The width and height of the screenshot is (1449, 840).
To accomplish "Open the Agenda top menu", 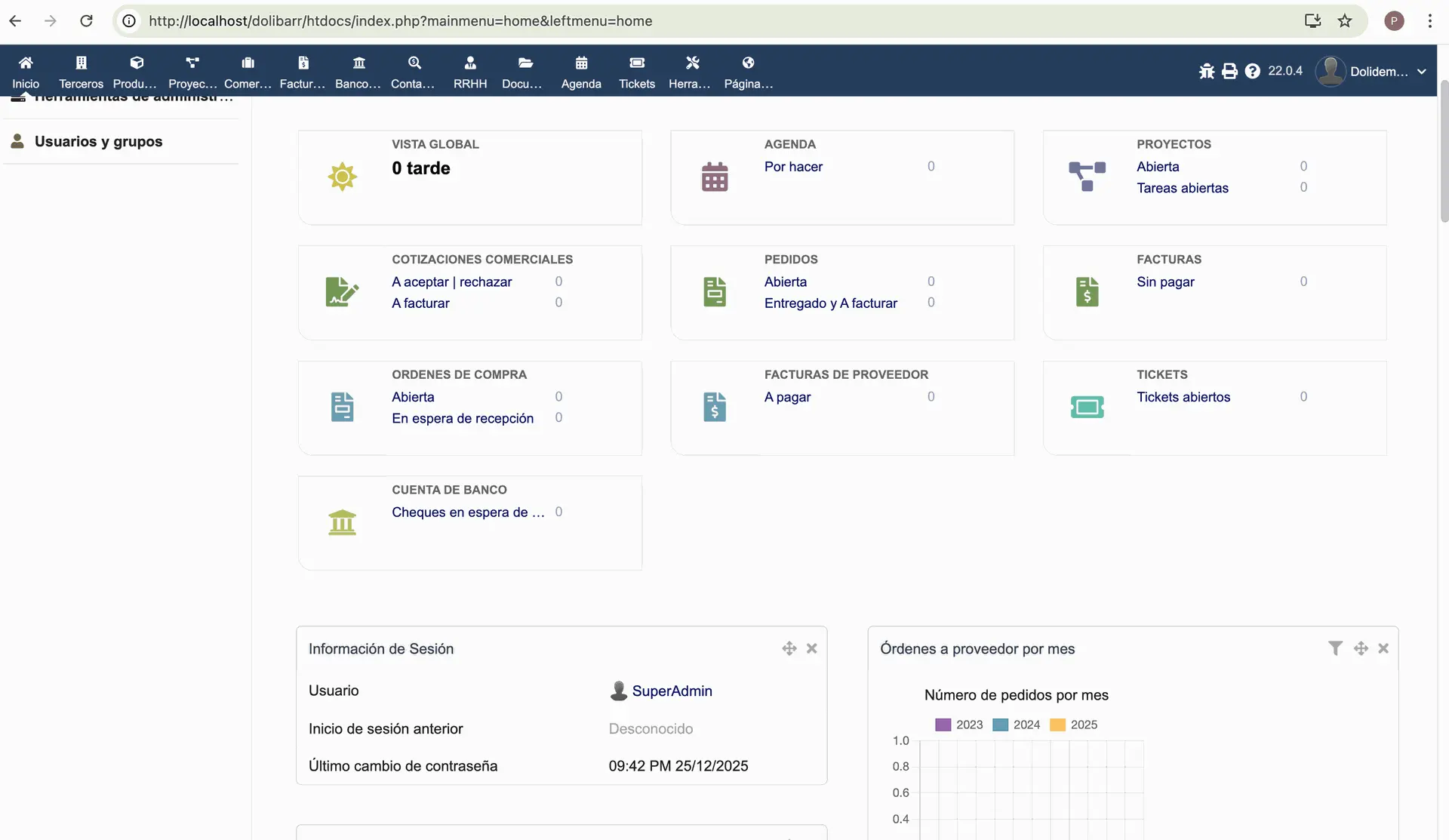I will pos(581,71).
